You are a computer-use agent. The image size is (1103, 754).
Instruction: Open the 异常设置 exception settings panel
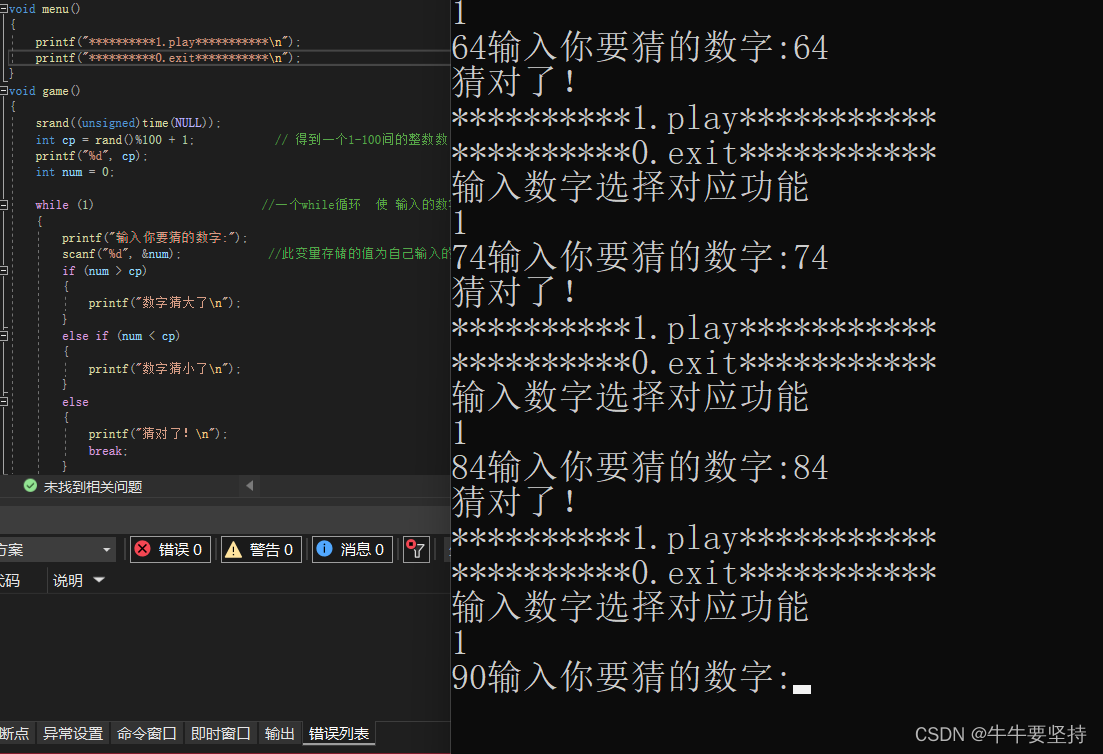coord(72,733)
